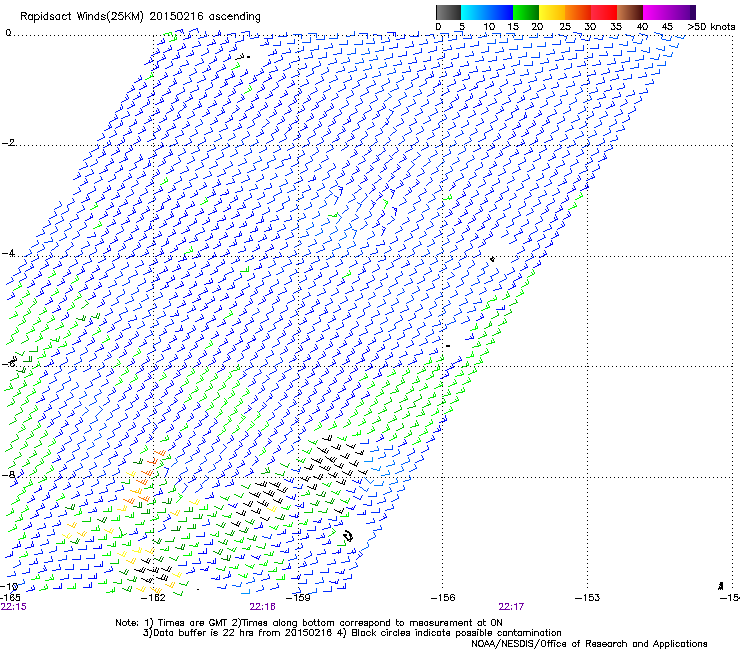Click the note line starting 'Note: 1) Times are GMT'
Image resolution: width=740 pixels, height=650 pixels.
tap(309, 623)
